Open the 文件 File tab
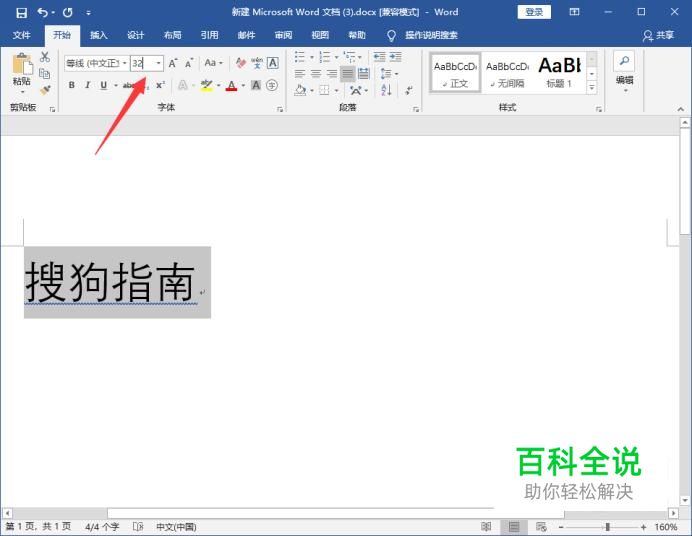This screenshot has width=692, height=536. pyautogui.click(x=22, y=35)
